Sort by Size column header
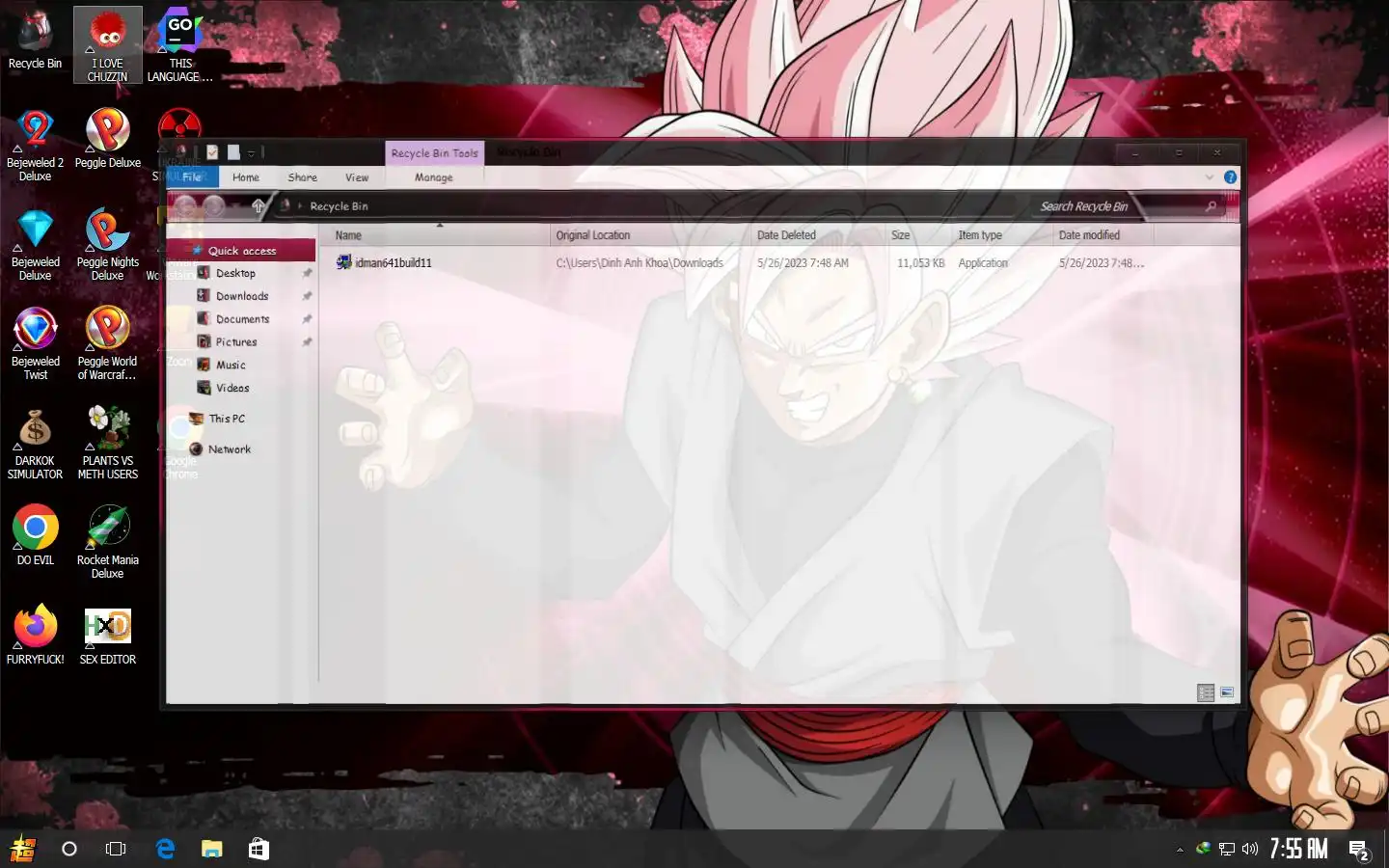Image resolution: width=1389 pixels, height=868 pixels. [918, 235]
